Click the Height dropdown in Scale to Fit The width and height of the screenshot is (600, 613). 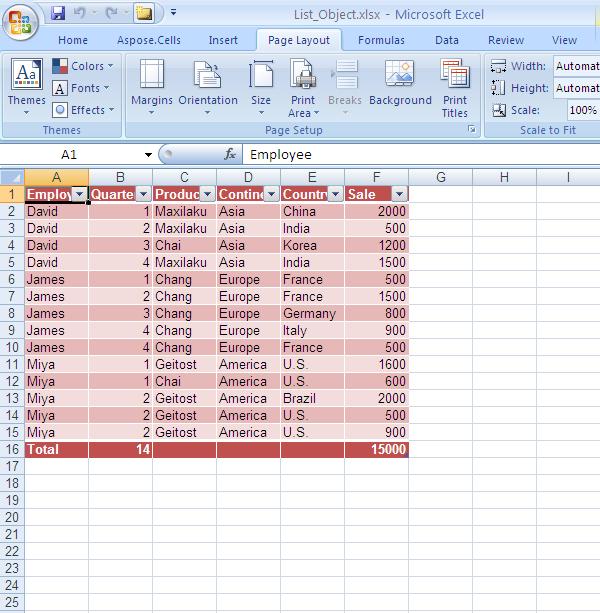[x=577, y=88]
